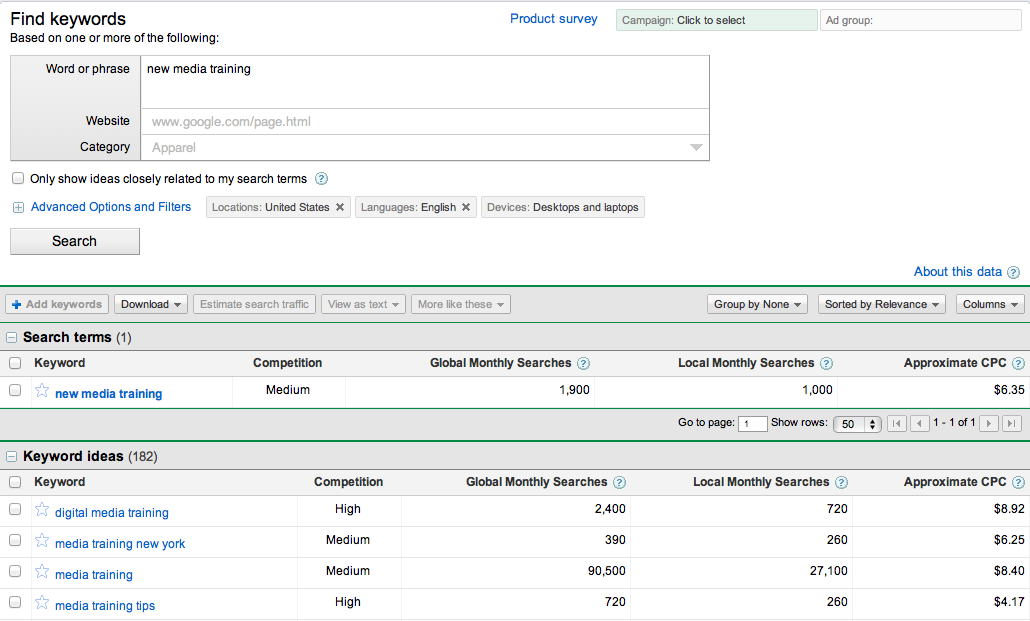Open Campaign: Click to select picker
The image size is (1030, 621).
(x=717, y=20)
